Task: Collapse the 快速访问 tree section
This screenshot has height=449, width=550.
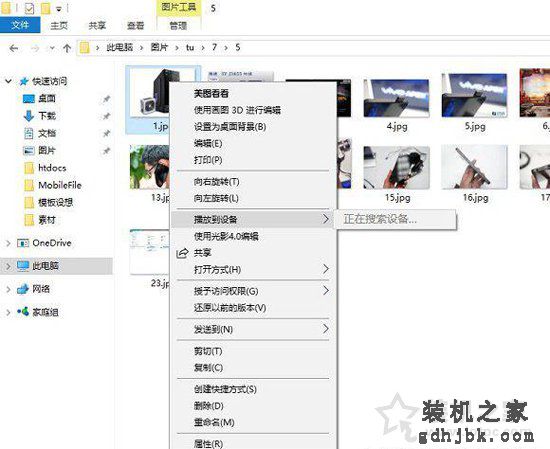Action: coord(8,81)
